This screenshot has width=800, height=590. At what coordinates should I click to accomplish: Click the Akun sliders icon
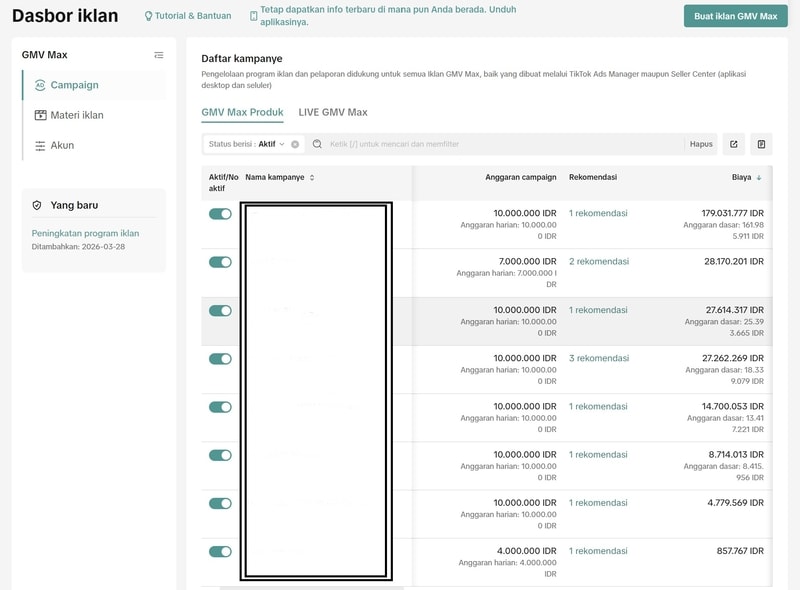tap(40, 146)
